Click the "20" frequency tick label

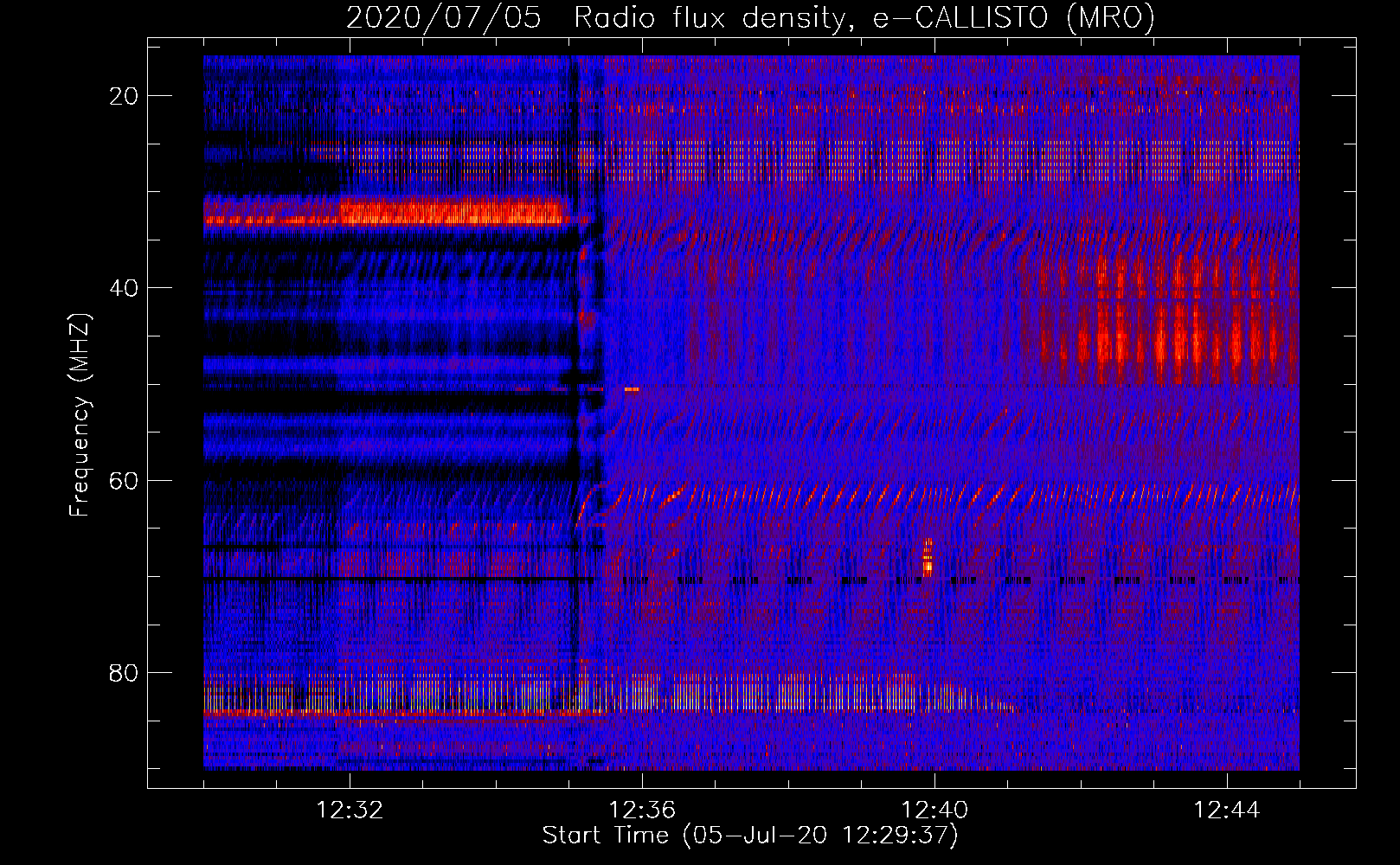(x=124, y=96)
